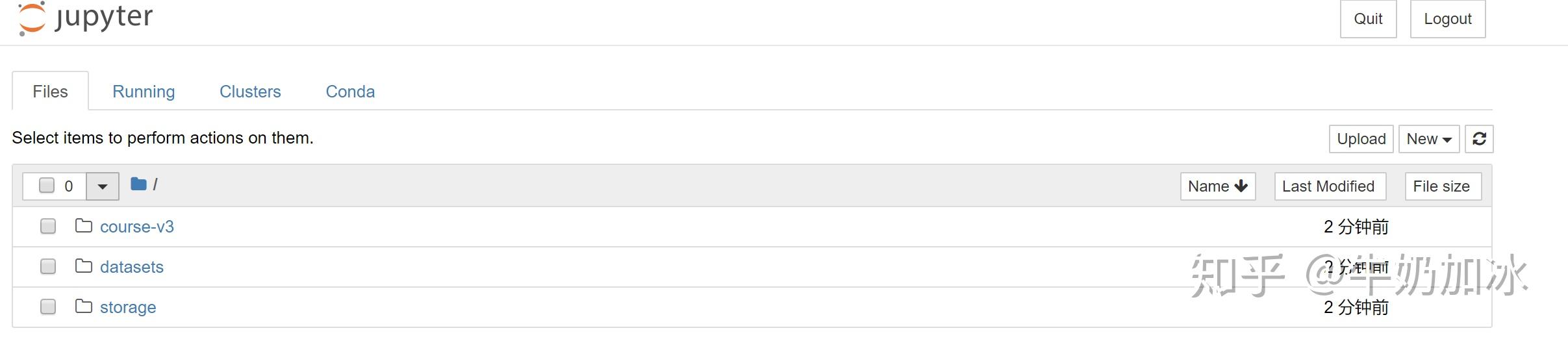
Task: Toggle the select-all checkbox
Action: coord(47,186)
